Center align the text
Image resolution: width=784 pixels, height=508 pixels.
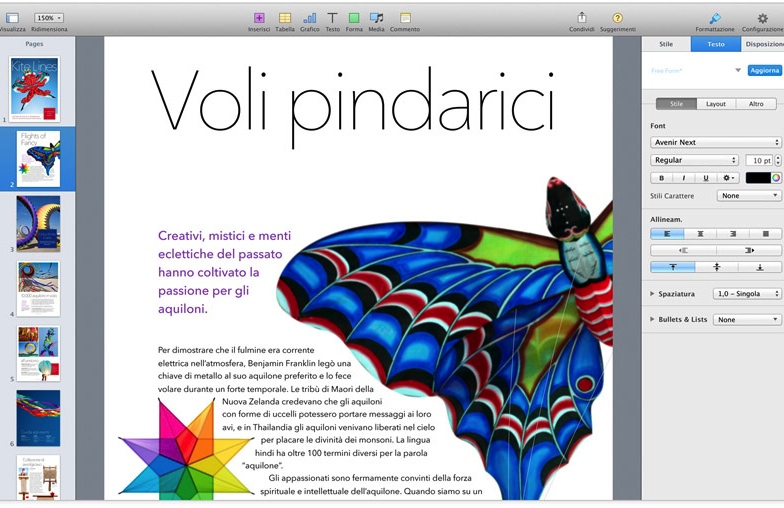point(700,234)
